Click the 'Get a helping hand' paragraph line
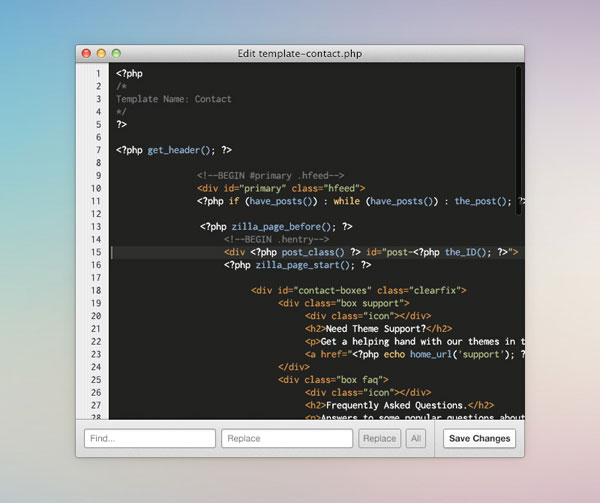Screen dimensions: 600x503 point(415,342)
